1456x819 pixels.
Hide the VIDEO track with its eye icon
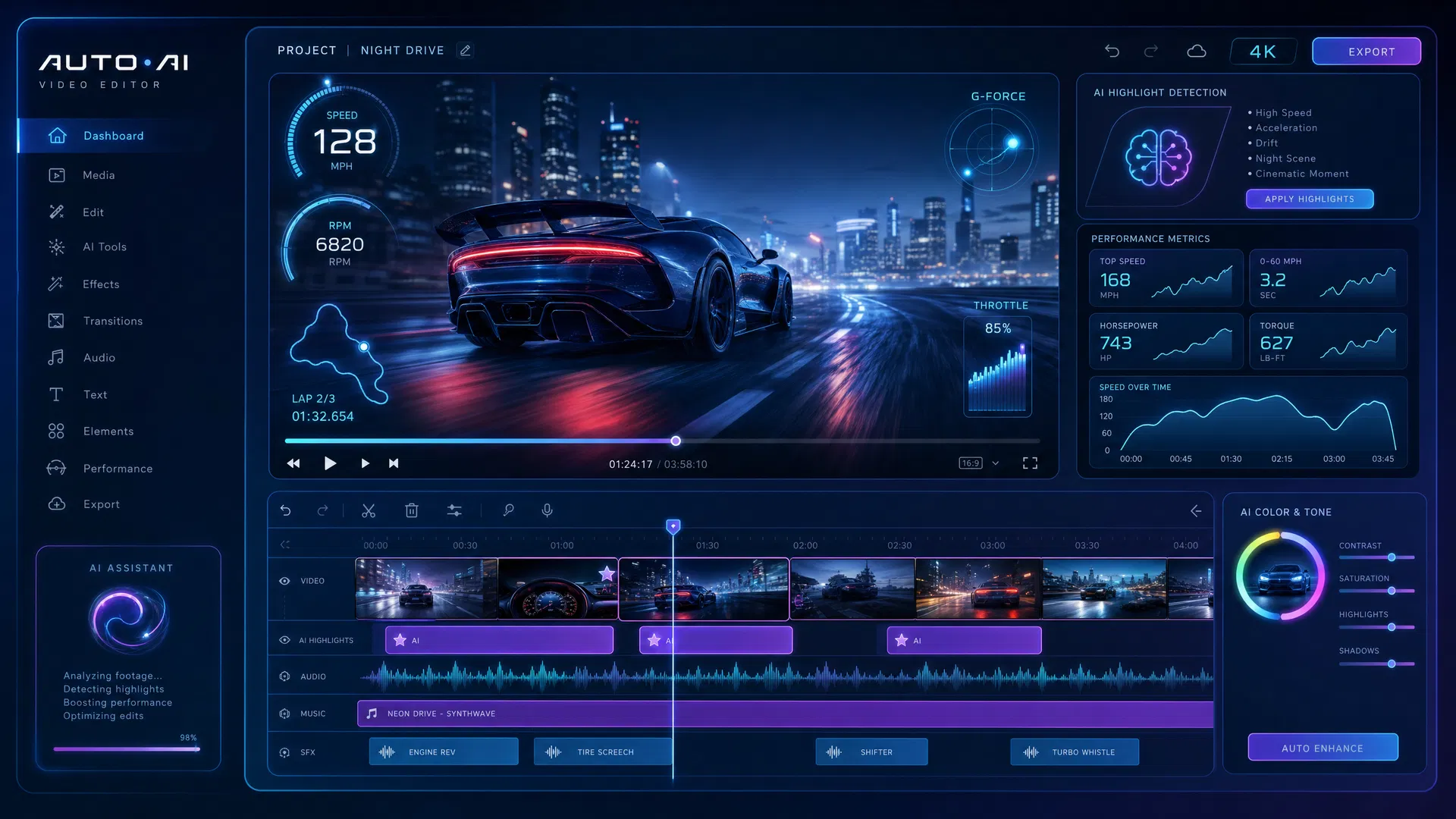(x=284, y=581)
